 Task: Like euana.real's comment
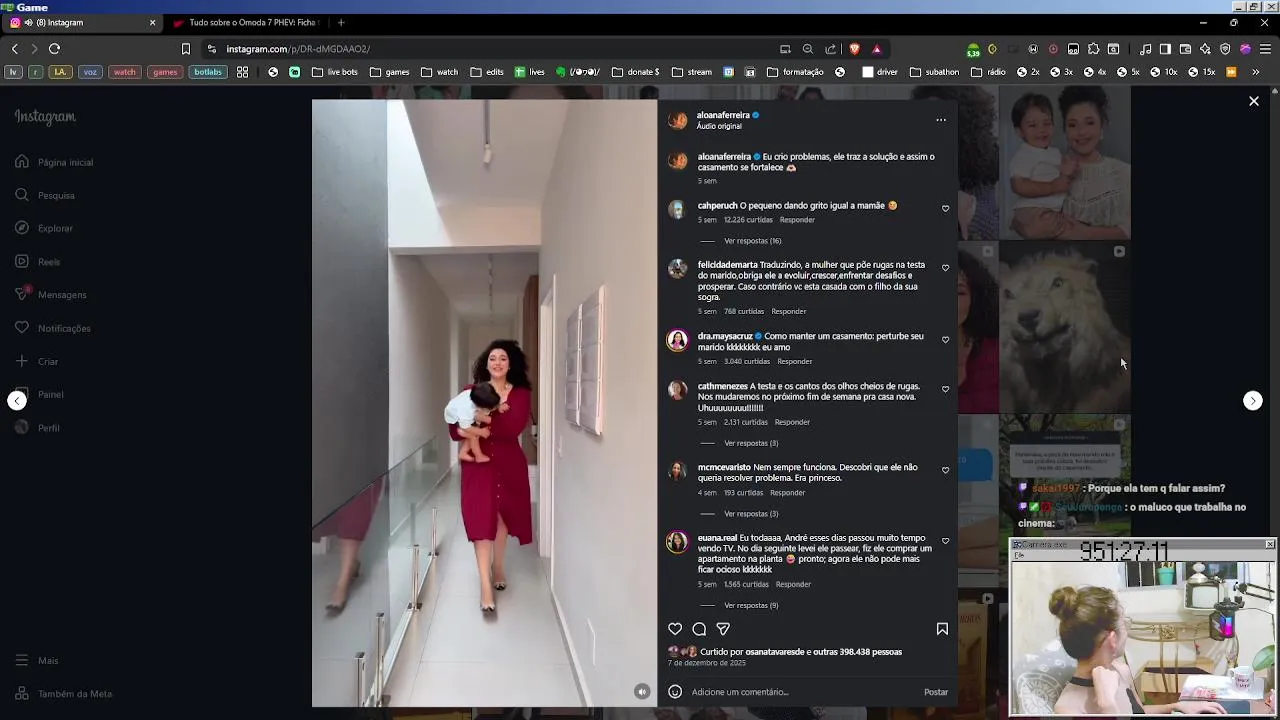tap(945, 541)
